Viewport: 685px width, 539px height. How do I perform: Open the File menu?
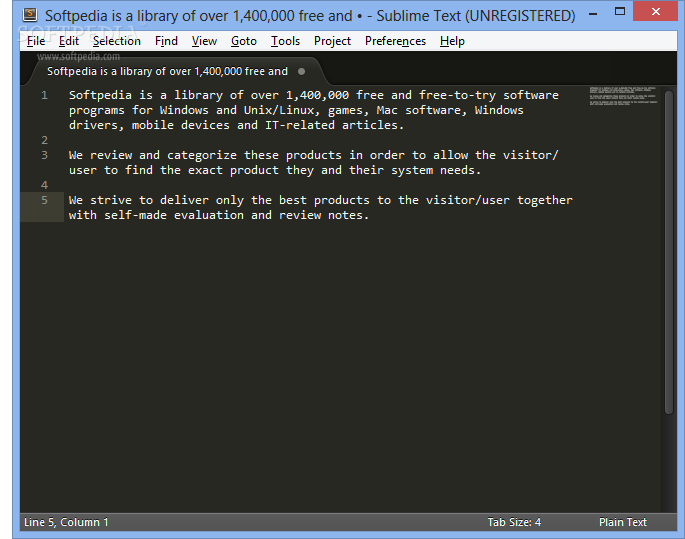coord(36,41)
